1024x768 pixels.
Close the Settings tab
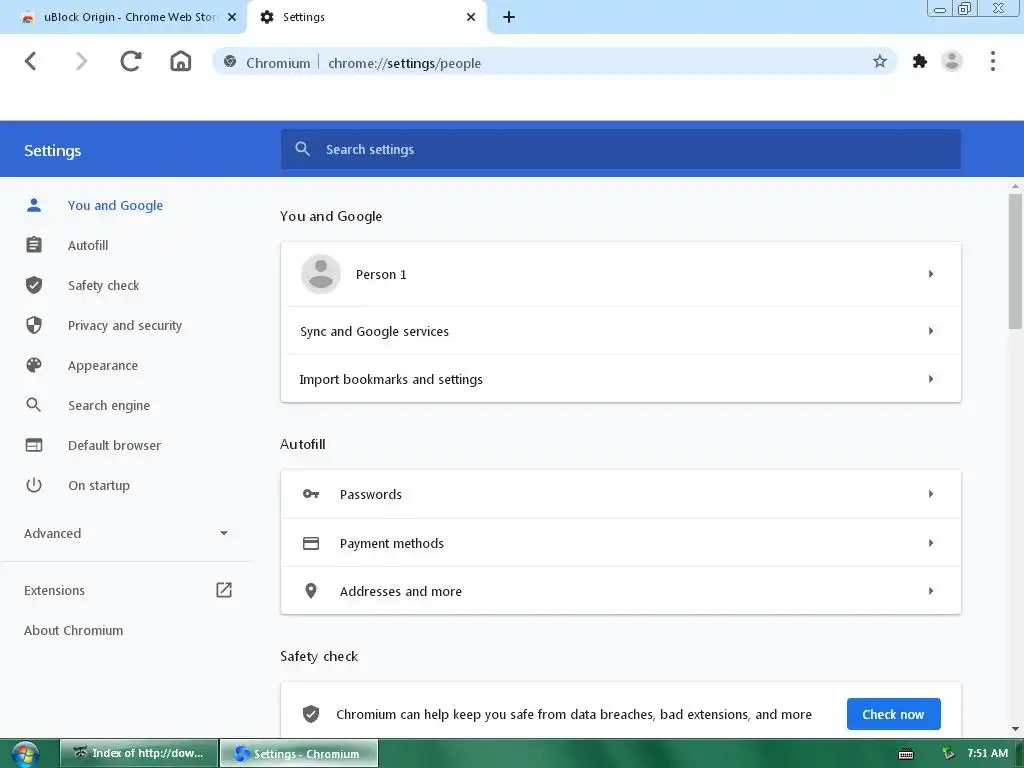pos(471,17)
